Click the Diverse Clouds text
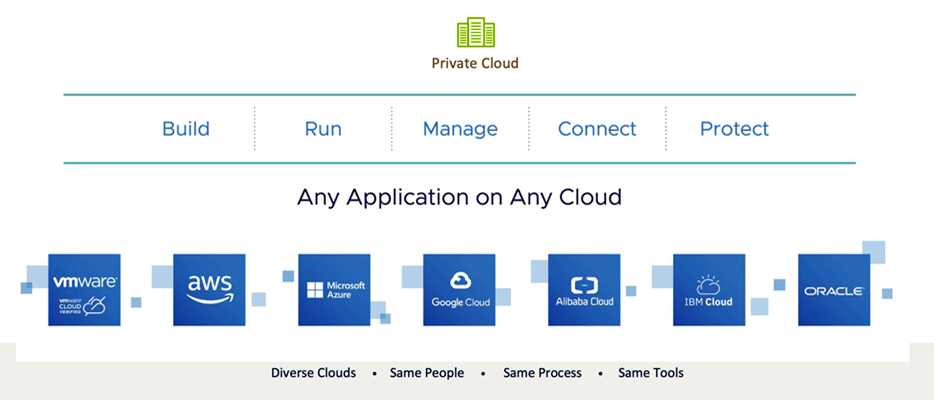 tap(313, 373)
